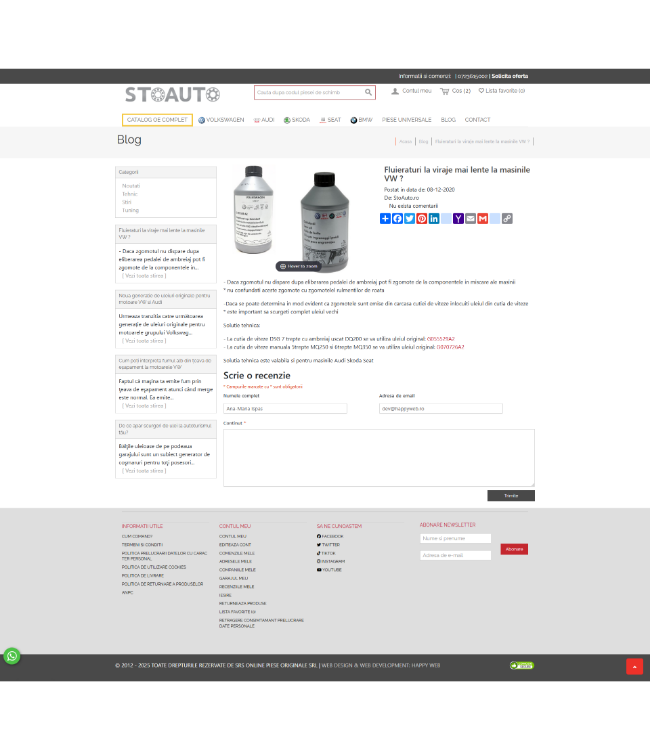Select Stiri category

(x=127, y=202)
